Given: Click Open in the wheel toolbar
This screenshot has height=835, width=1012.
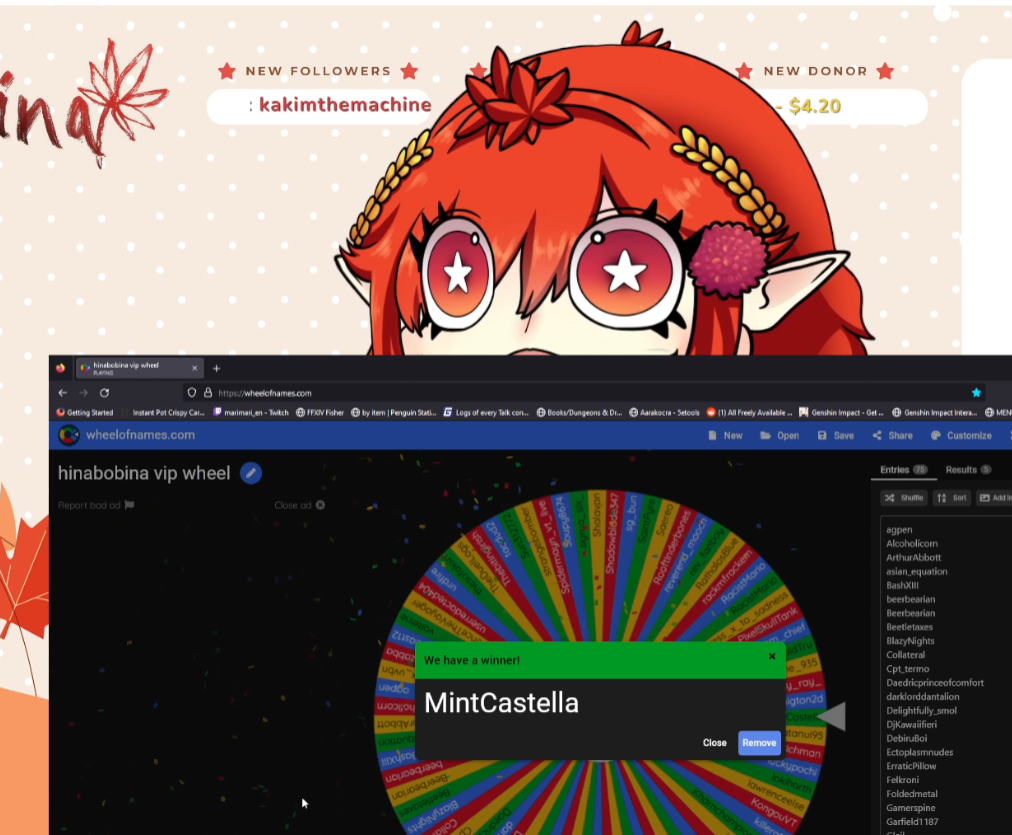Looking at the screenshot, I should point(780,436).
